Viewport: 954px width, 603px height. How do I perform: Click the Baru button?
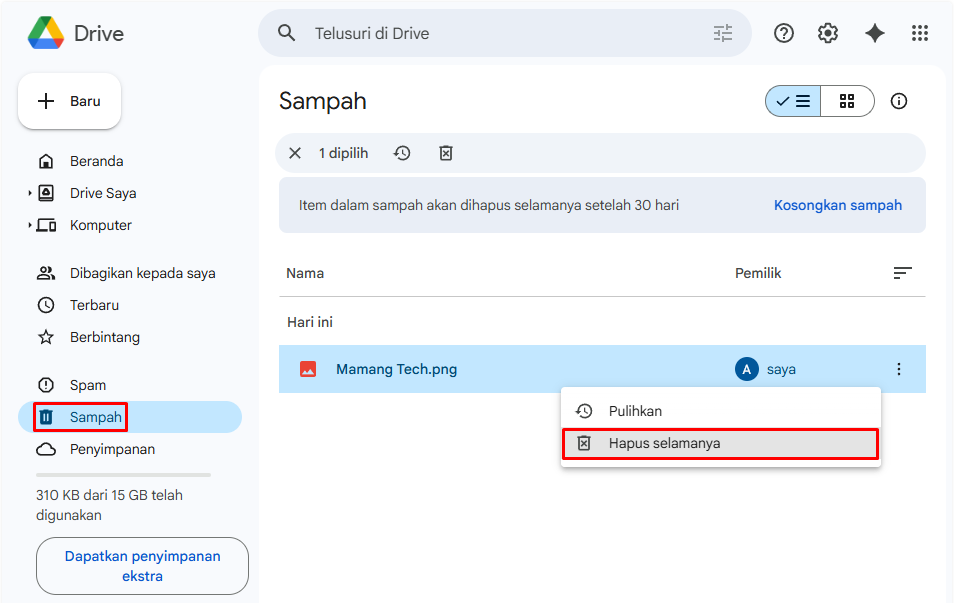[69, 101]
